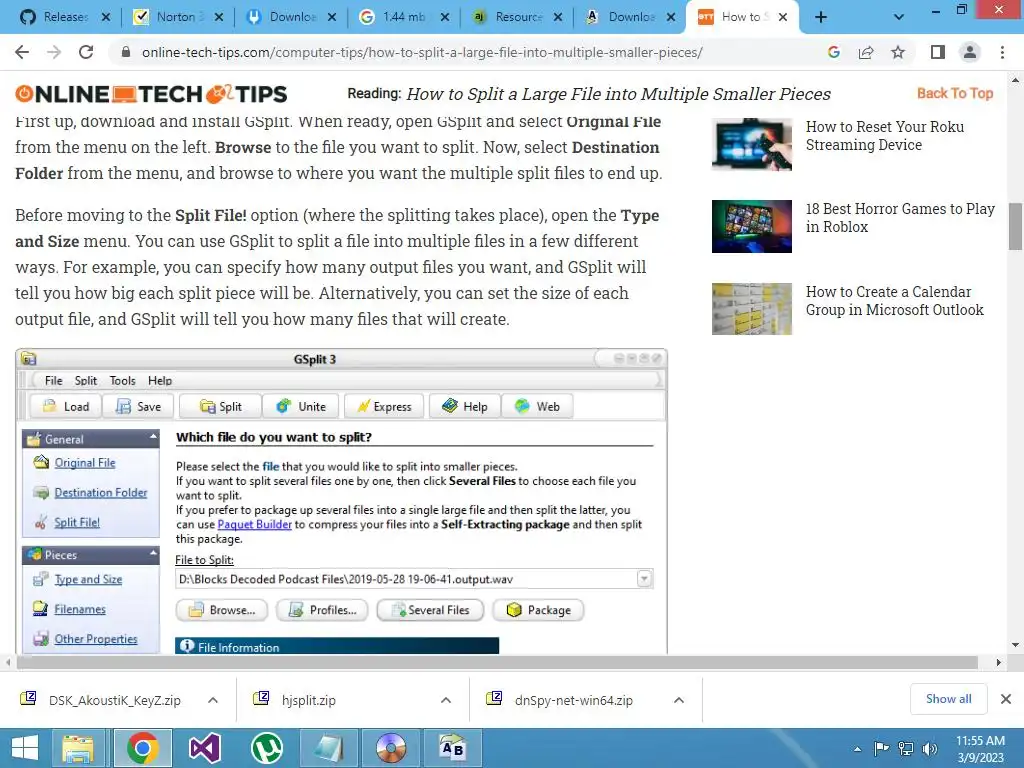This screenshot has width=1024, height=768.
Task: Open hjsplit.zip download options arrow
Action: [x=446, y=700]
